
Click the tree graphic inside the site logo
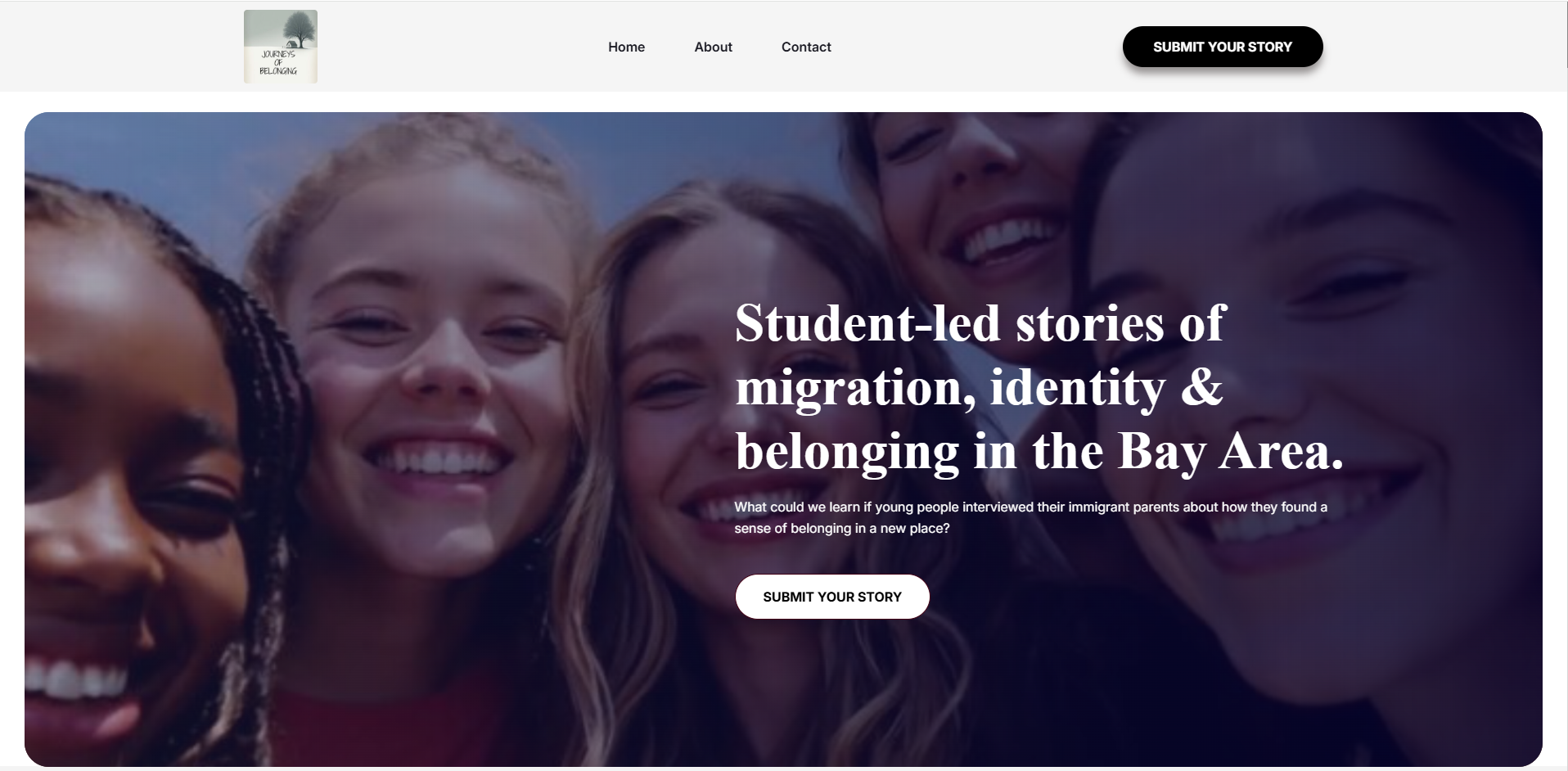(x=300, y=31)
